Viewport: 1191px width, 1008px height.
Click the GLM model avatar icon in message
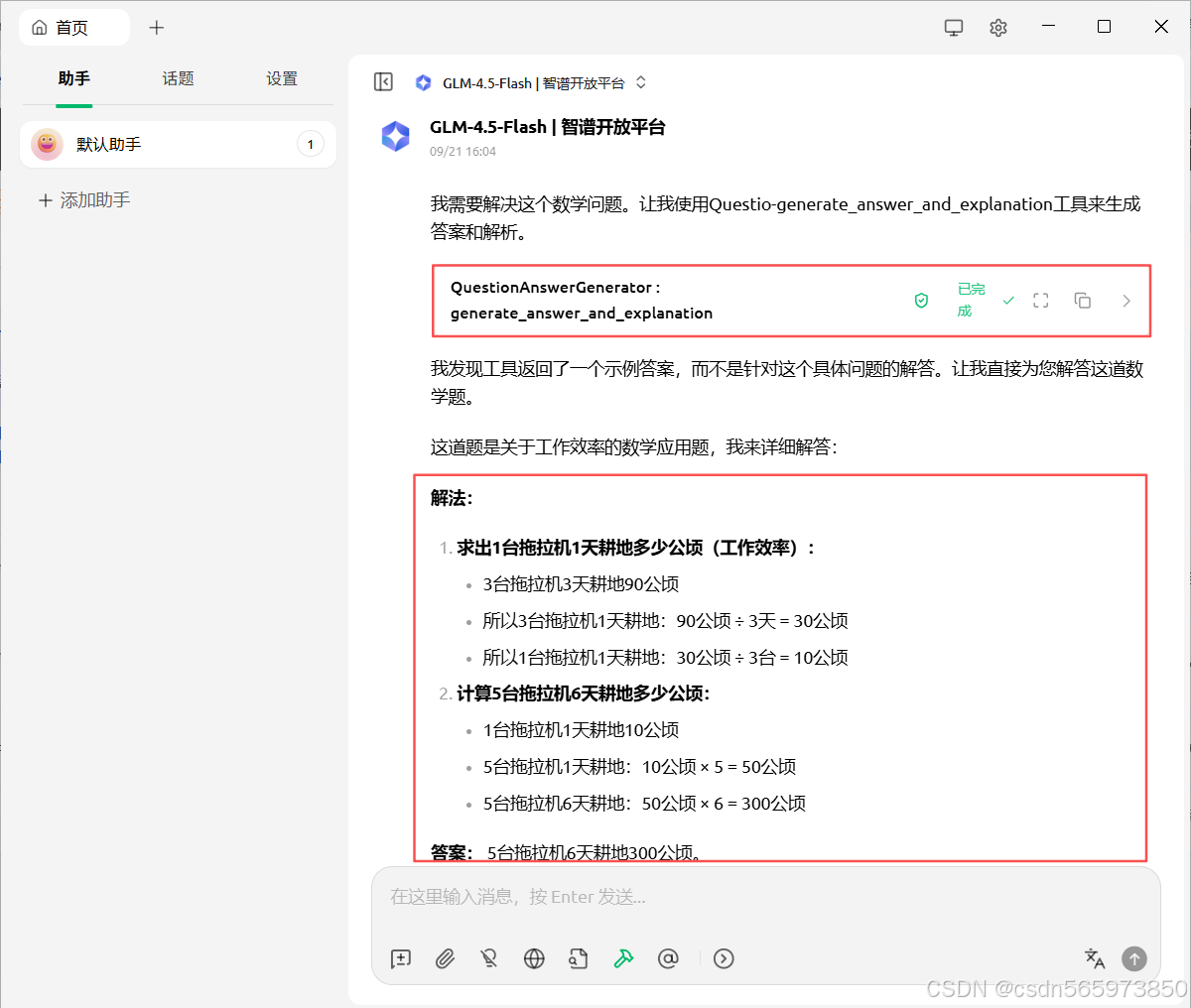coord(396,137)
